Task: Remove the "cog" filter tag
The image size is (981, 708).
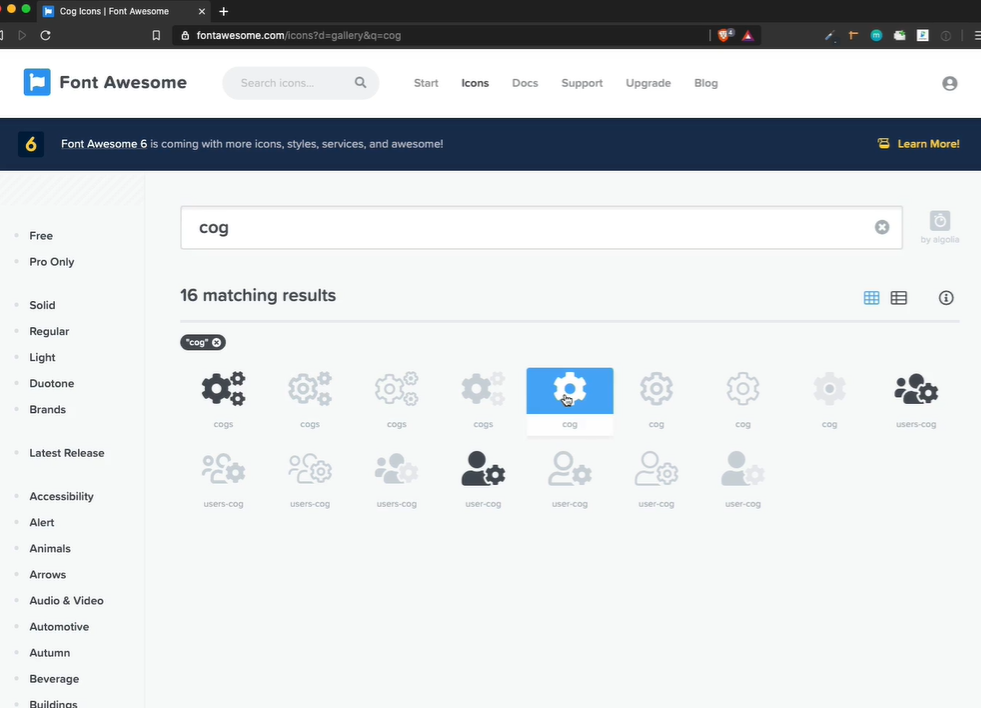Action: coord(216,342)
